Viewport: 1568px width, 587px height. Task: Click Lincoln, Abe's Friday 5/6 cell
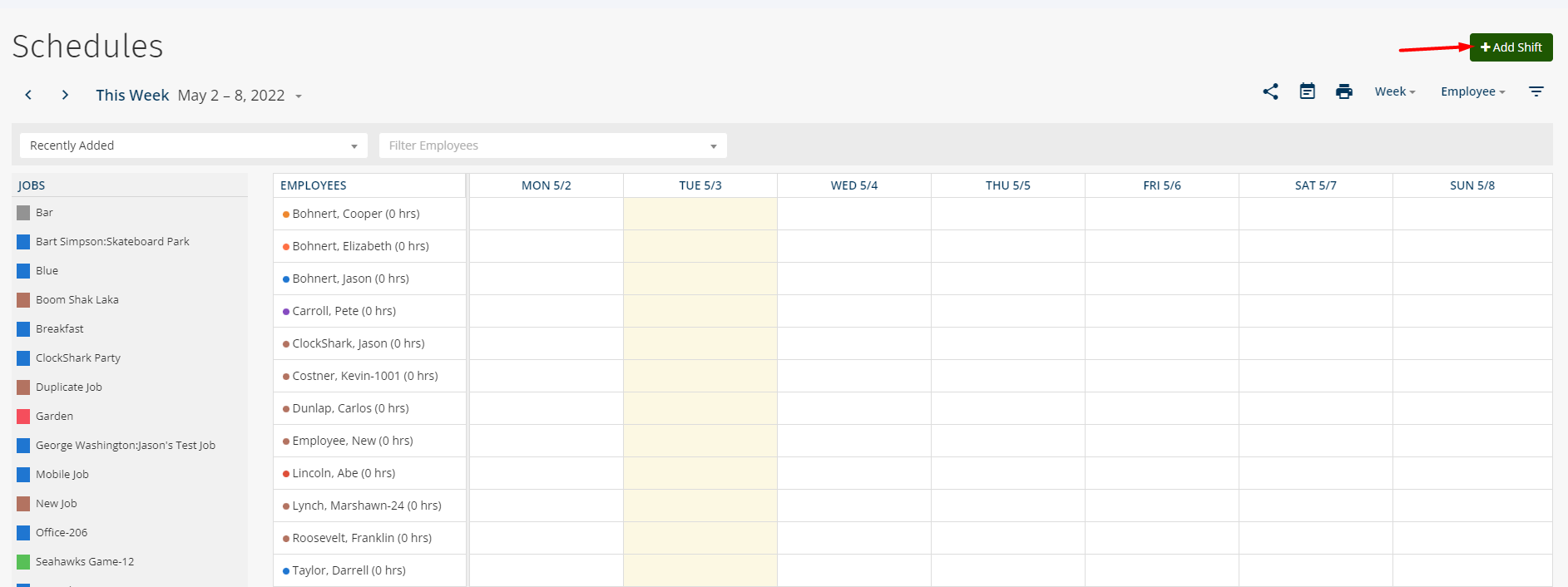coord(1162,473)
